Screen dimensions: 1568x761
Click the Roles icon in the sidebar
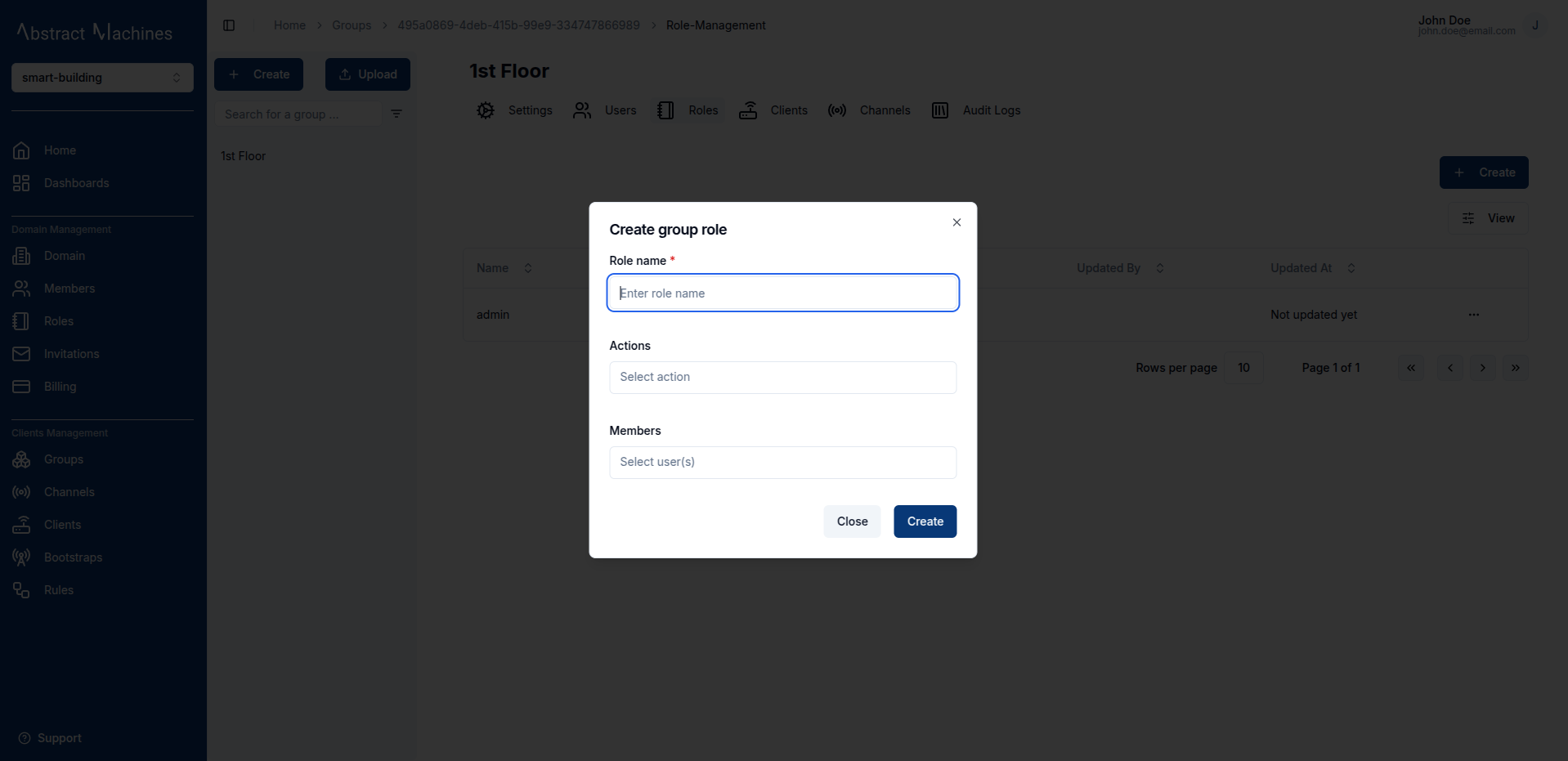(x=21, y=321)
